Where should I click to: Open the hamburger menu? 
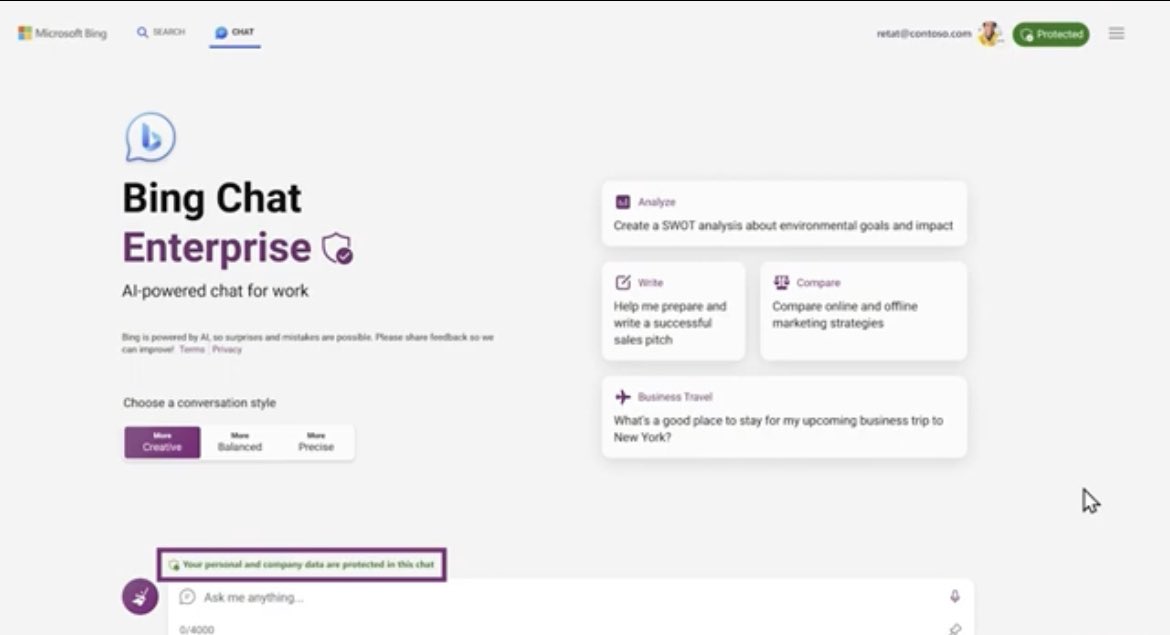coord(1116,34)
